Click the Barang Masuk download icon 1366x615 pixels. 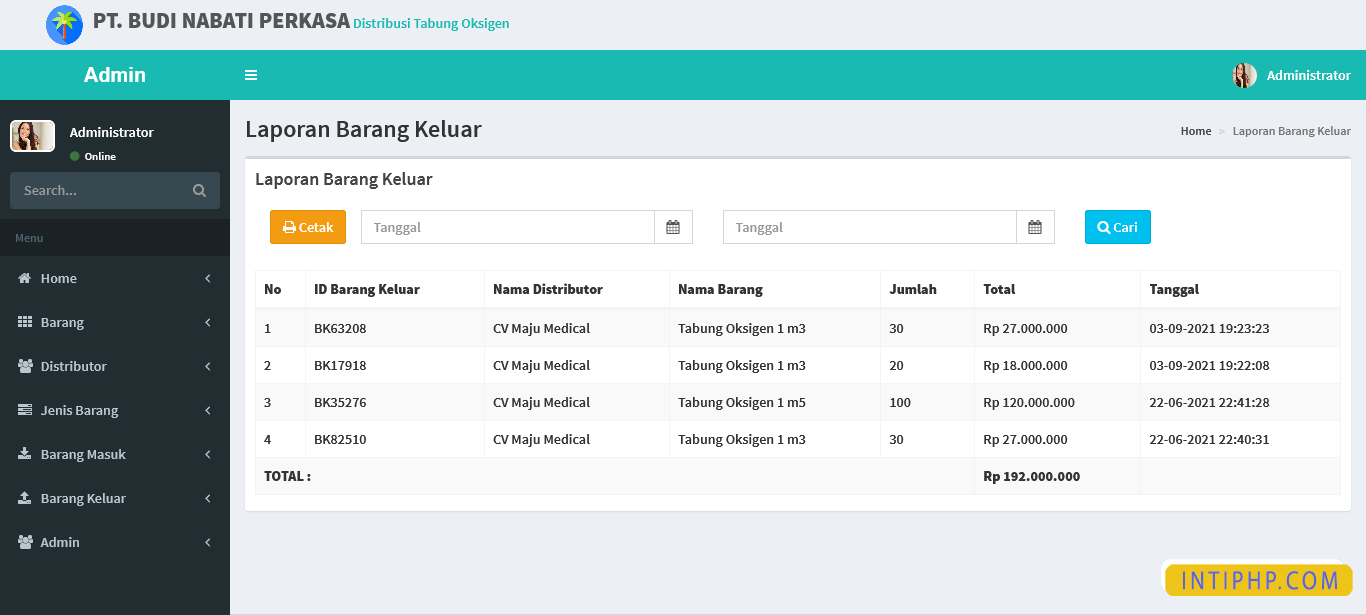tap(27, 454)
